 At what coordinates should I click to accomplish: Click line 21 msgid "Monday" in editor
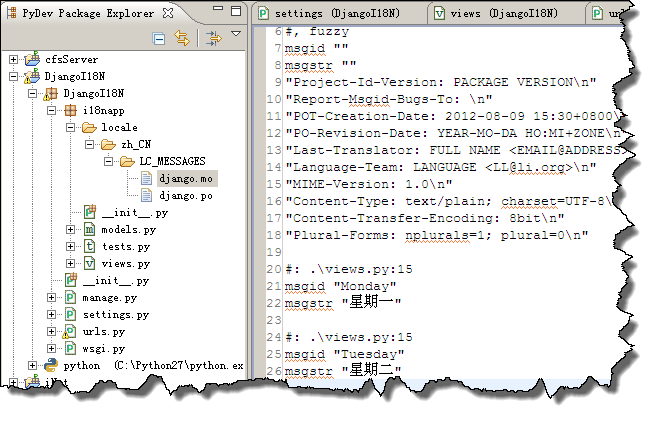pos(340,286)
